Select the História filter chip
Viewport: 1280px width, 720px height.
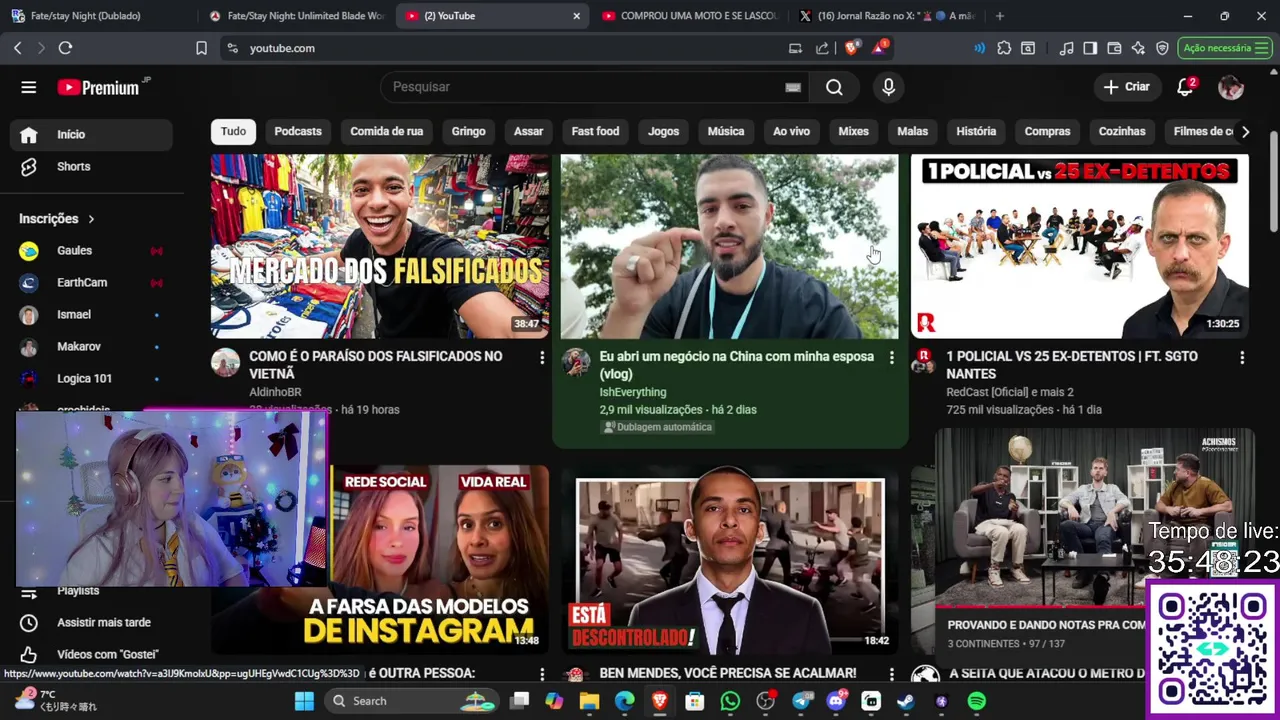976,131
